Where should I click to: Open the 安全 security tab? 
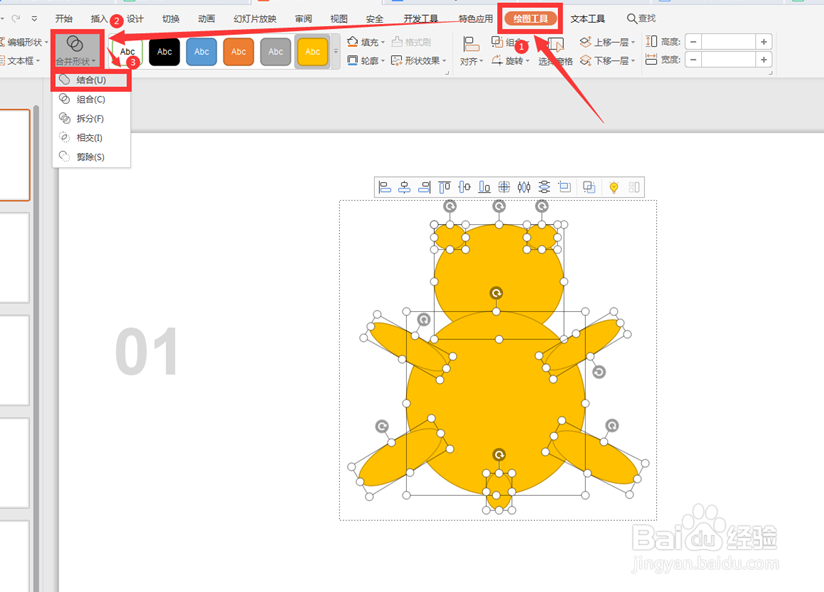click(375, 19)
